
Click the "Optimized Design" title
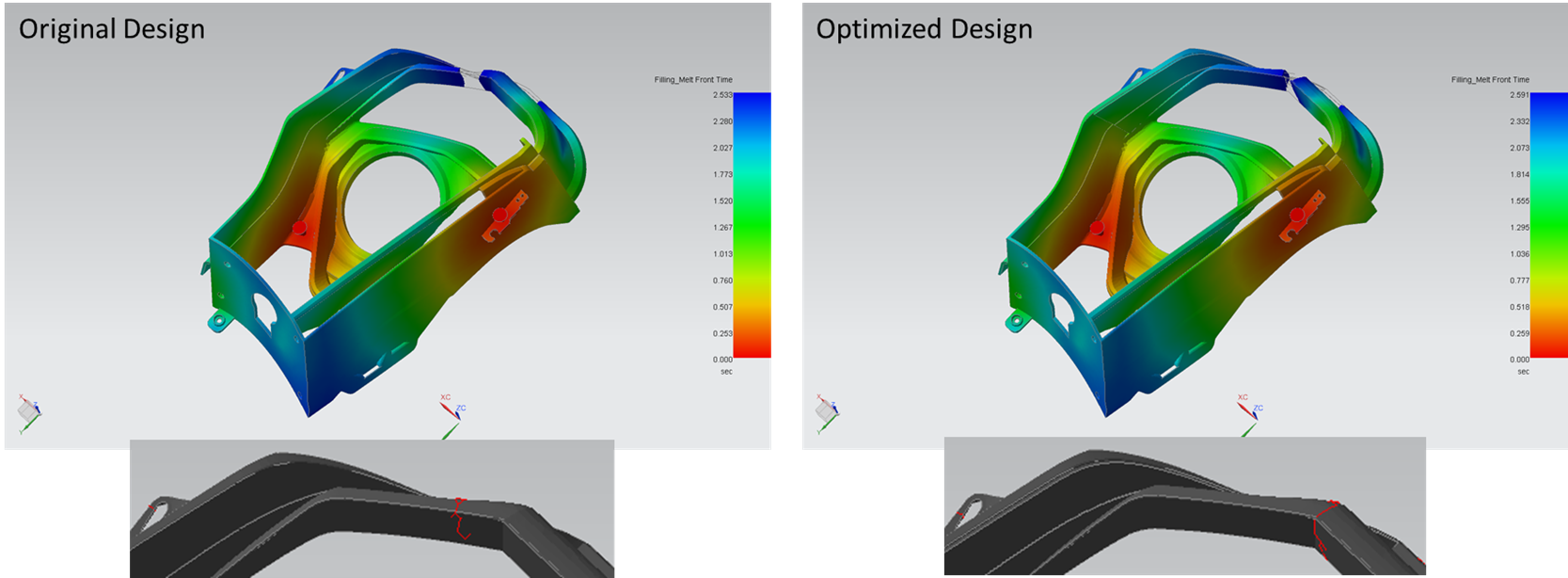click(925, 29)
